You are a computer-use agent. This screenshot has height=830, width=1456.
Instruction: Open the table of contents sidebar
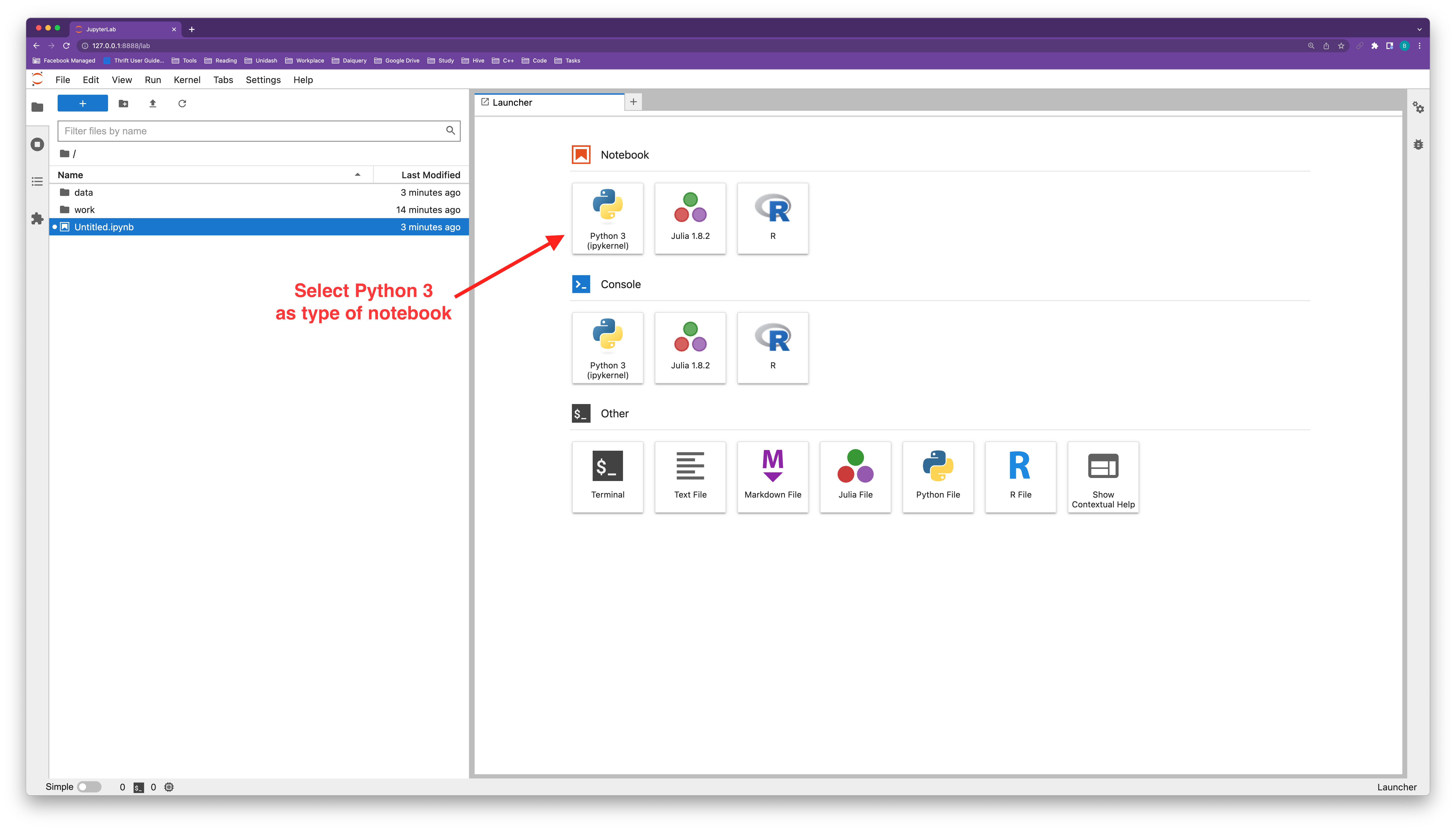(38, 181)
